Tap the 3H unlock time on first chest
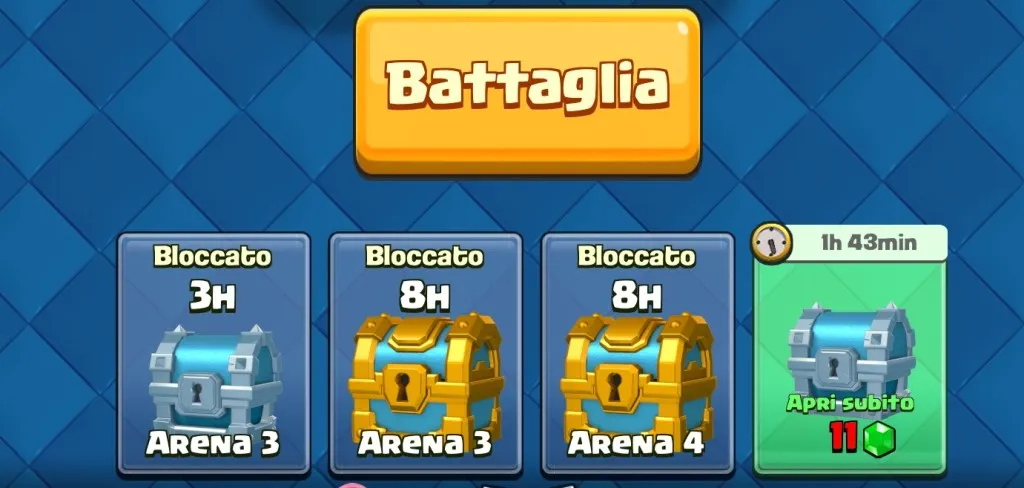1024x488 pixels. coord(212,296)
